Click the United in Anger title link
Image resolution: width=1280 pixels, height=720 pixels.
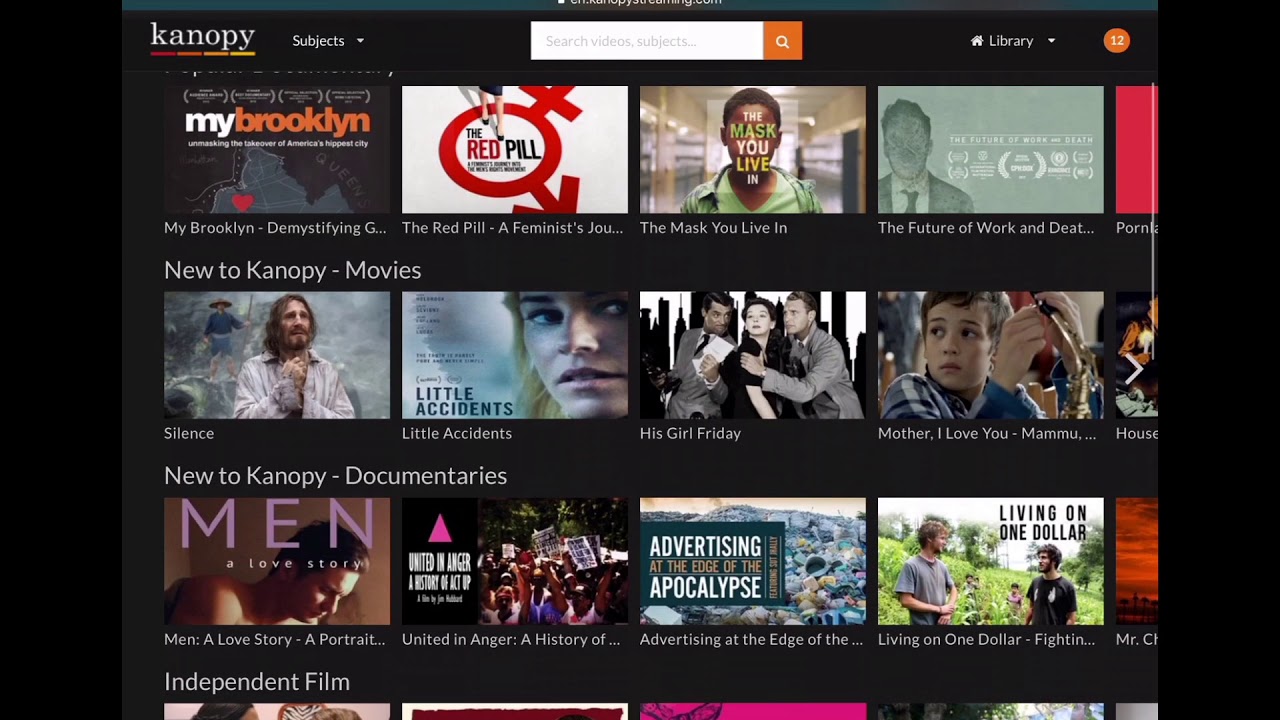[511, 639]
